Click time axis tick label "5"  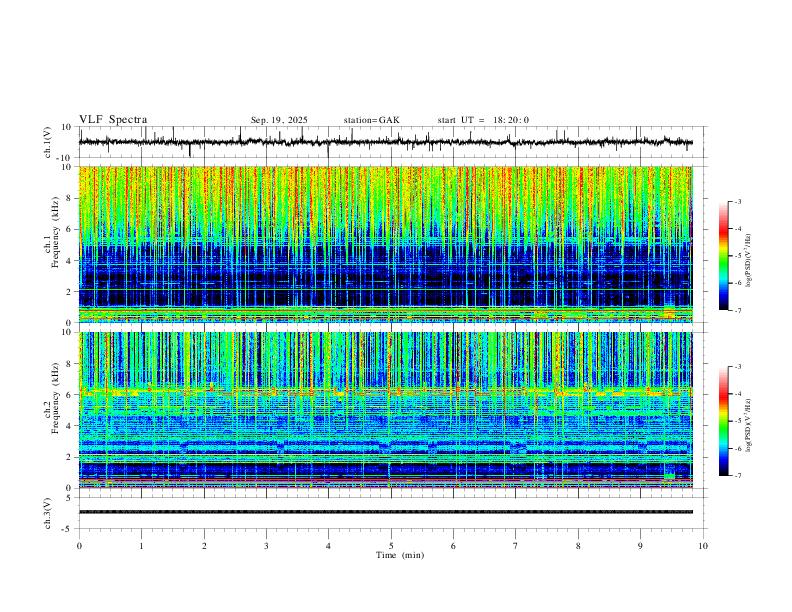391,546
